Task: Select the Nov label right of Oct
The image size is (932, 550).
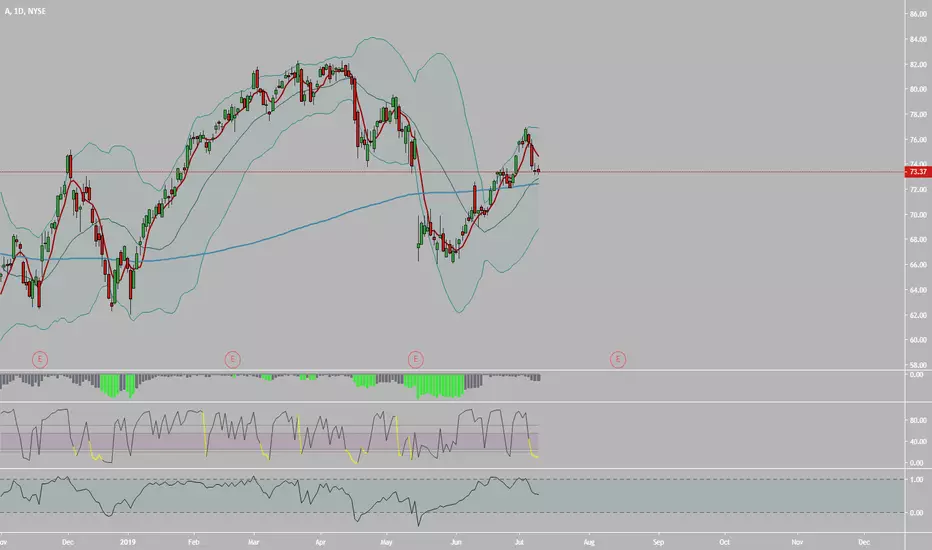Action: click(x=797, y=542)
